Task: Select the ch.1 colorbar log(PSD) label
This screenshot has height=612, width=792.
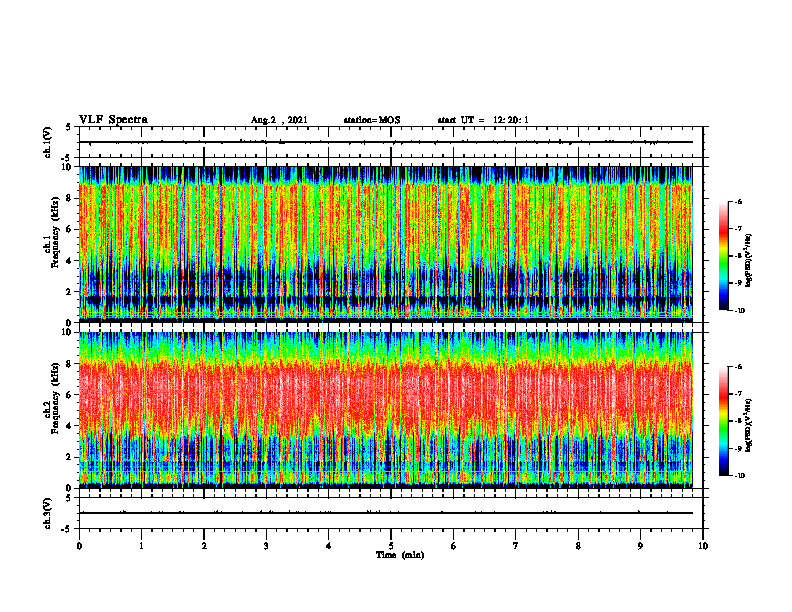Action: [749, 261]
